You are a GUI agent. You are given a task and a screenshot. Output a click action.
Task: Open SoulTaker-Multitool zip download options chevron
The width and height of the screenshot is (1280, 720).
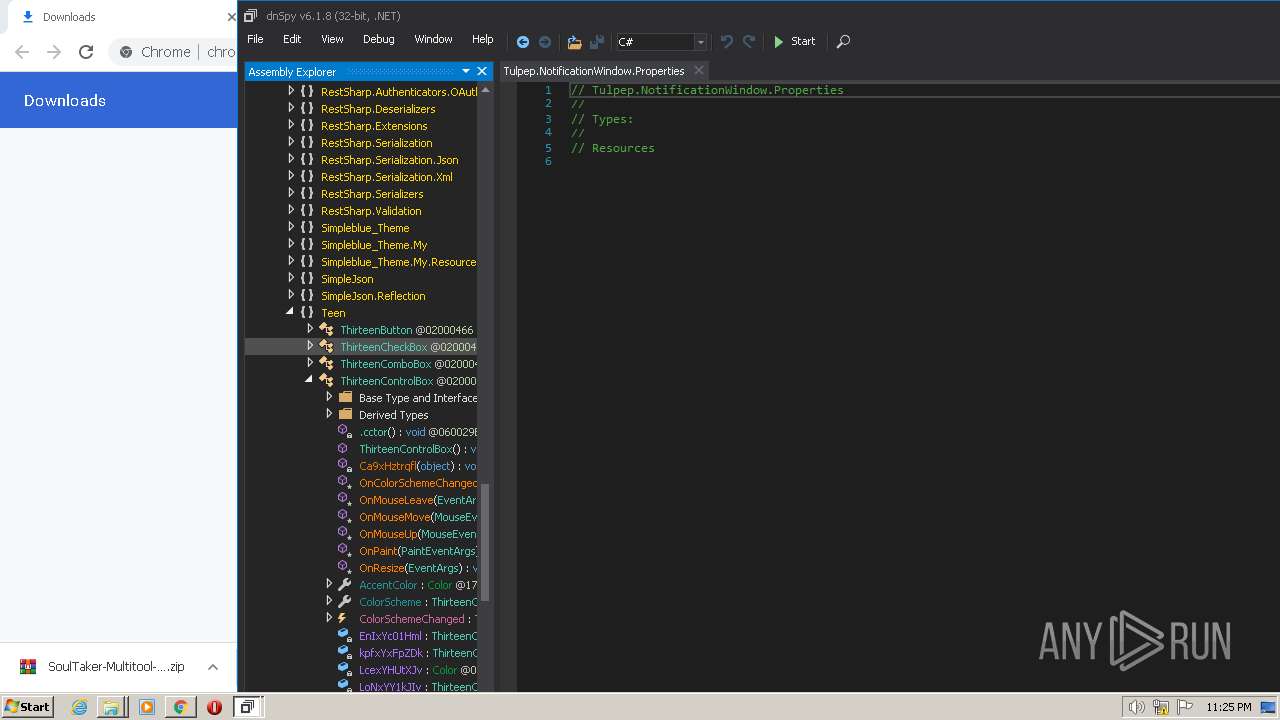(x=213, y=667)
